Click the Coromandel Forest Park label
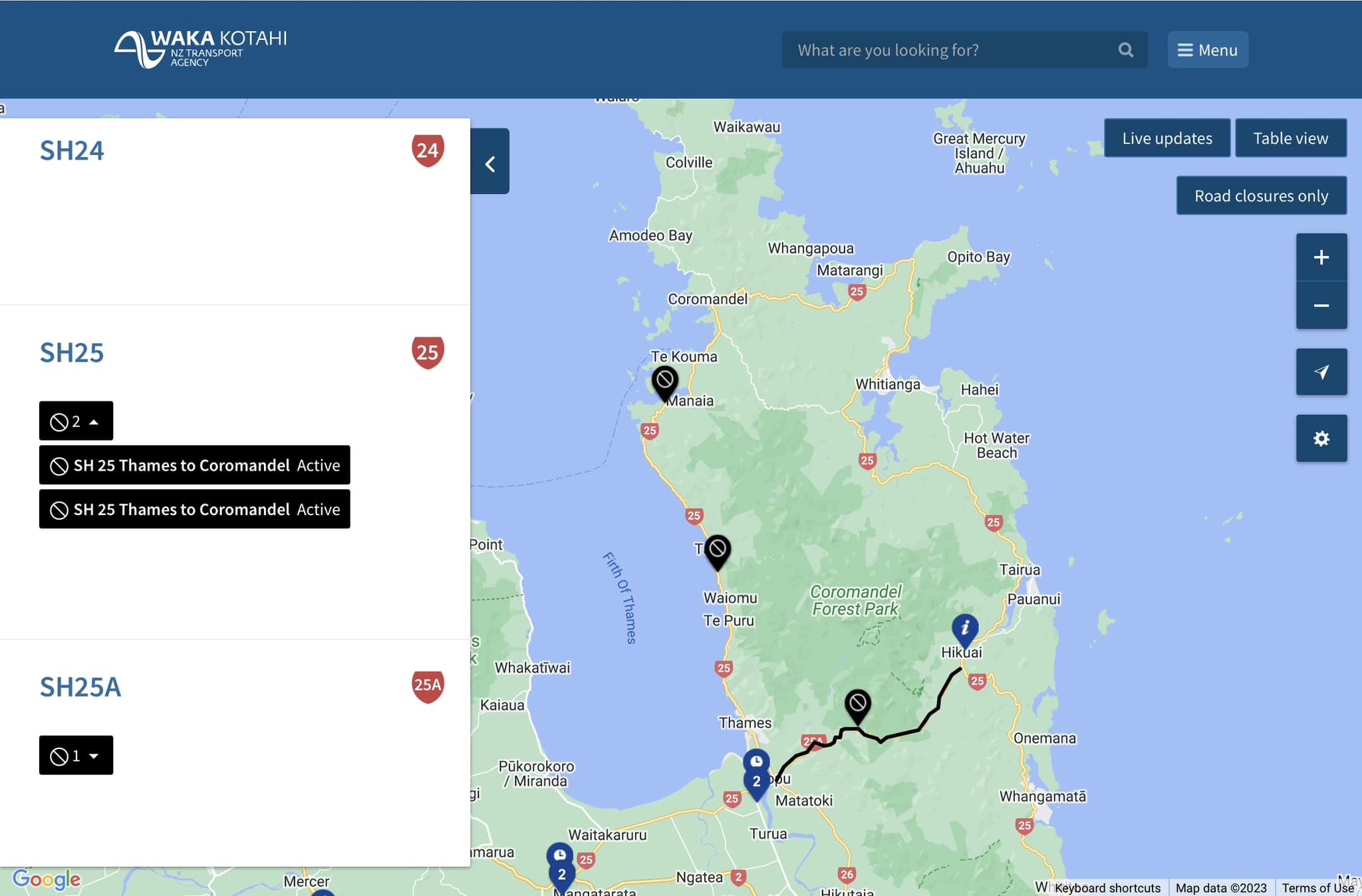This screenshot has height=896, width=1362. pos(856,600)
